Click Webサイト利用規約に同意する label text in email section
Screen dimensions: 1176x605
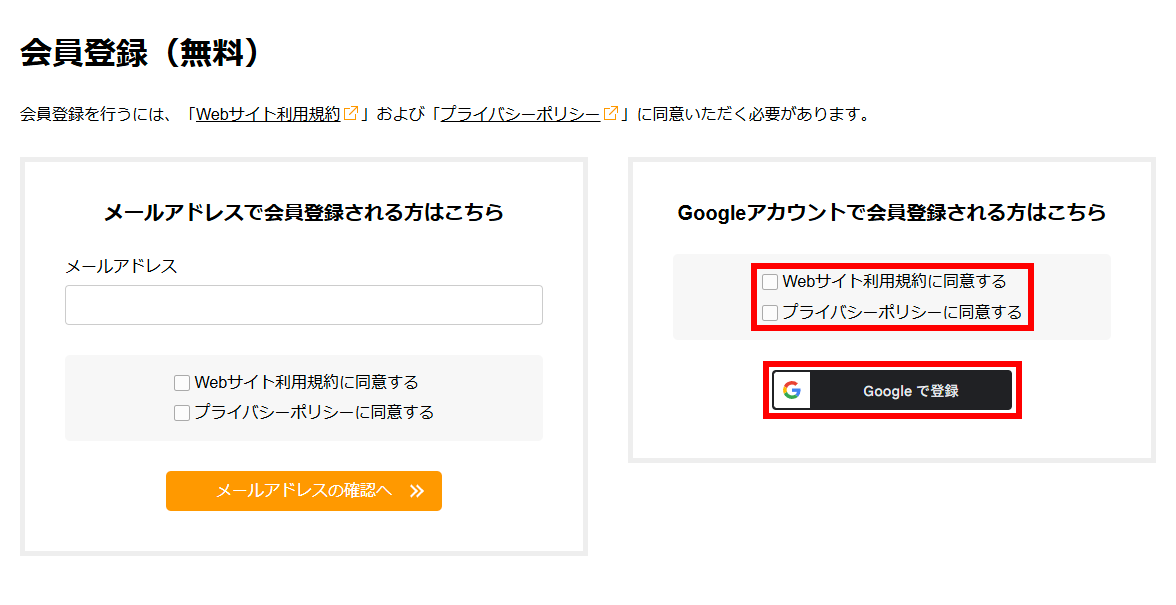pyautogui.click(x=306, y=382)
